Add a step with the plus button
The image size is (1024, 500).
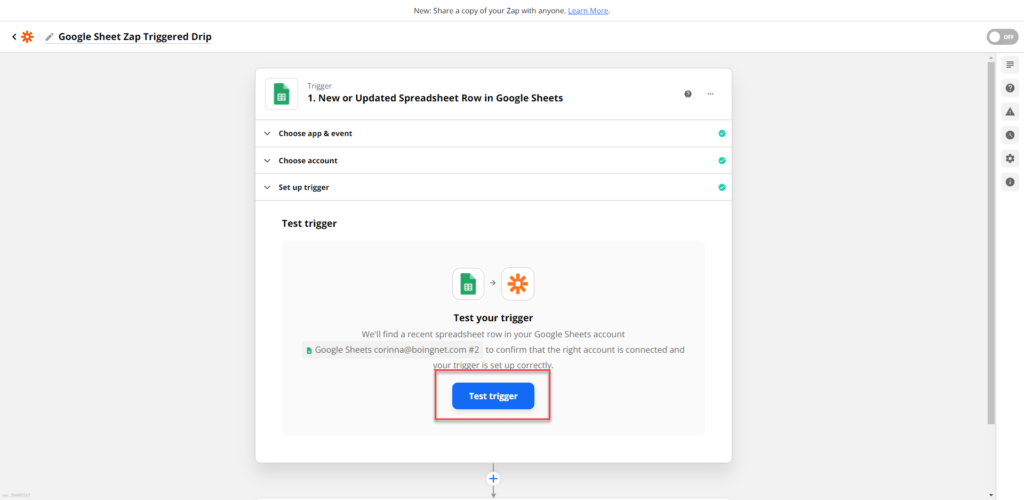tap(493, 478)
